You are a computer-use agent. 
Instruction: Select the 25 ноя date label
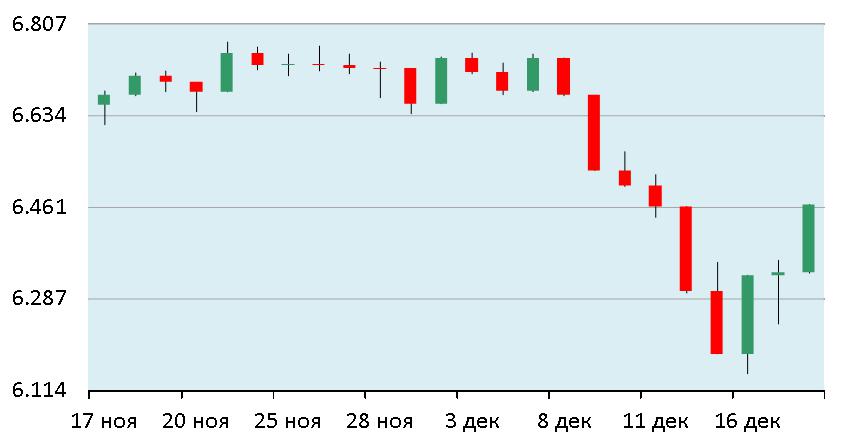[288, 419]
